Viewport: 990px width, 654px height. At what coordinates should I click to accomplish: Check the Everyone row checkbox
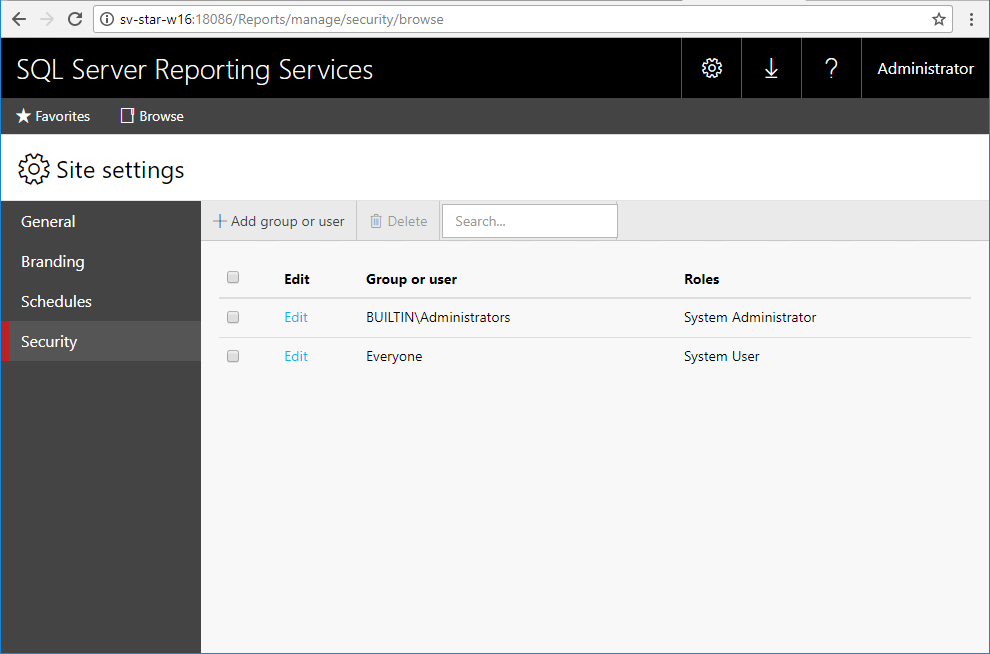[233, 356]
